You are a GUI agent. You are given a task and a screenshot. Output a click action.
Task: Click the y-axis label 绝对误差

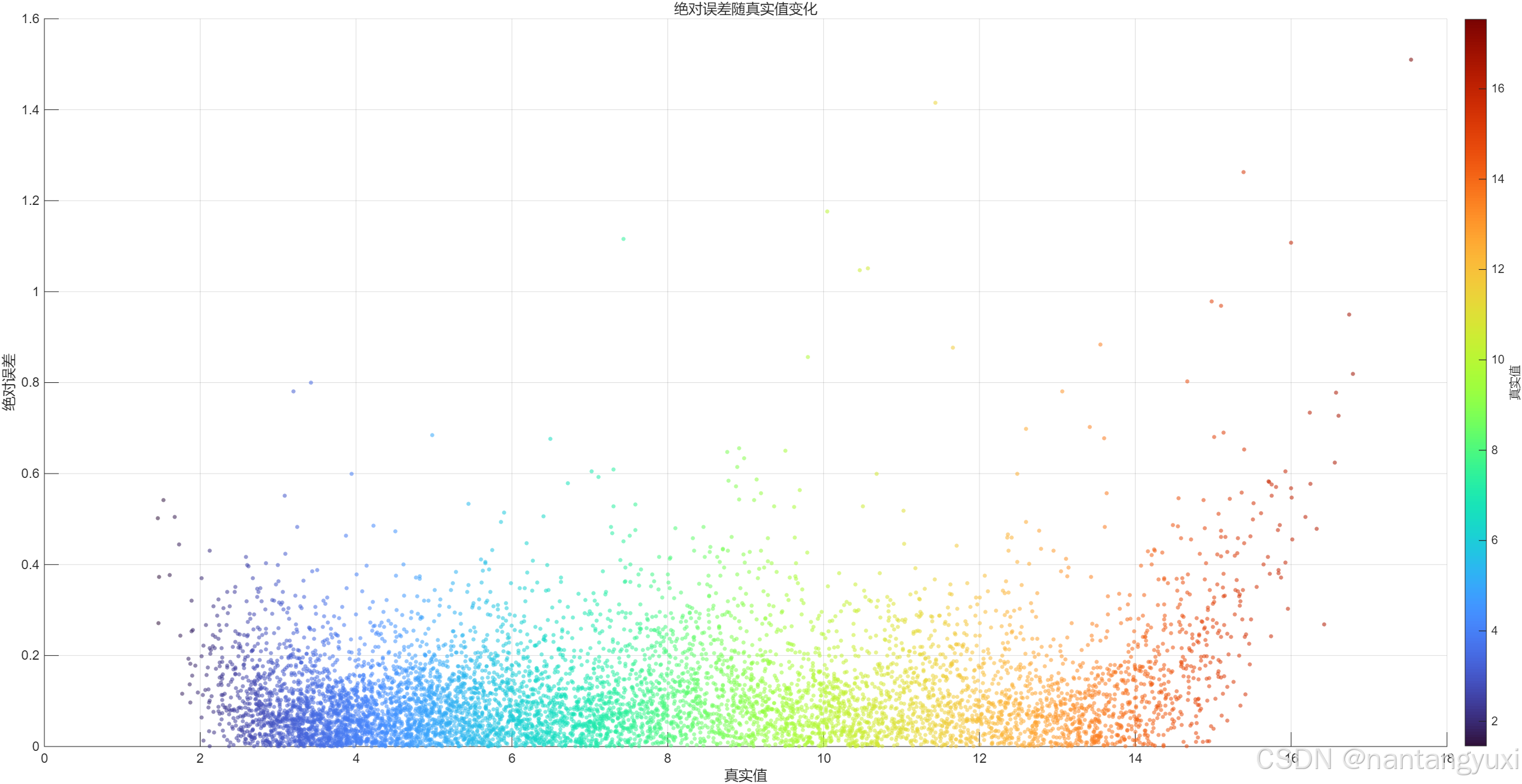(9, 382)
